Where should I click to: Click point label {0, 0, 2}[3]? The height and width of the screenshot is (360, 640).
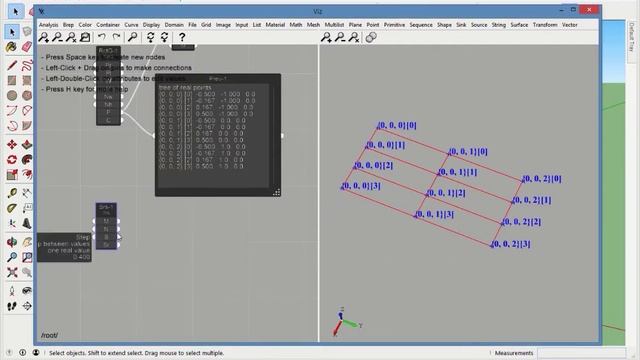[x=511, y=244]
